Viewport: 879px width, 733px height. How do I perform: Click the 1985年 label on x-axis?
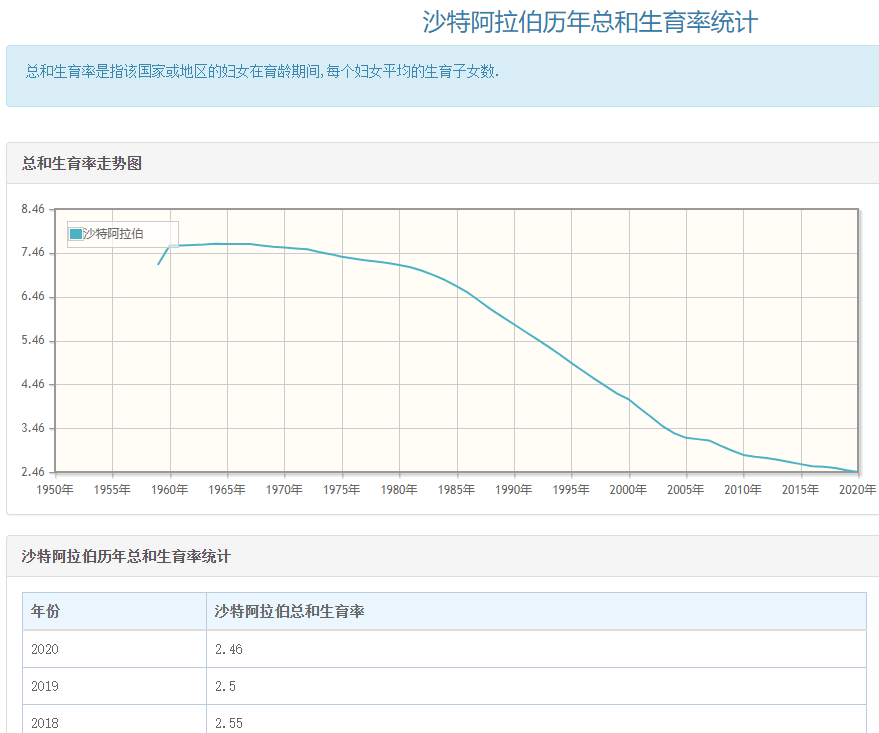pyautogui.click(x=457, y=489)
